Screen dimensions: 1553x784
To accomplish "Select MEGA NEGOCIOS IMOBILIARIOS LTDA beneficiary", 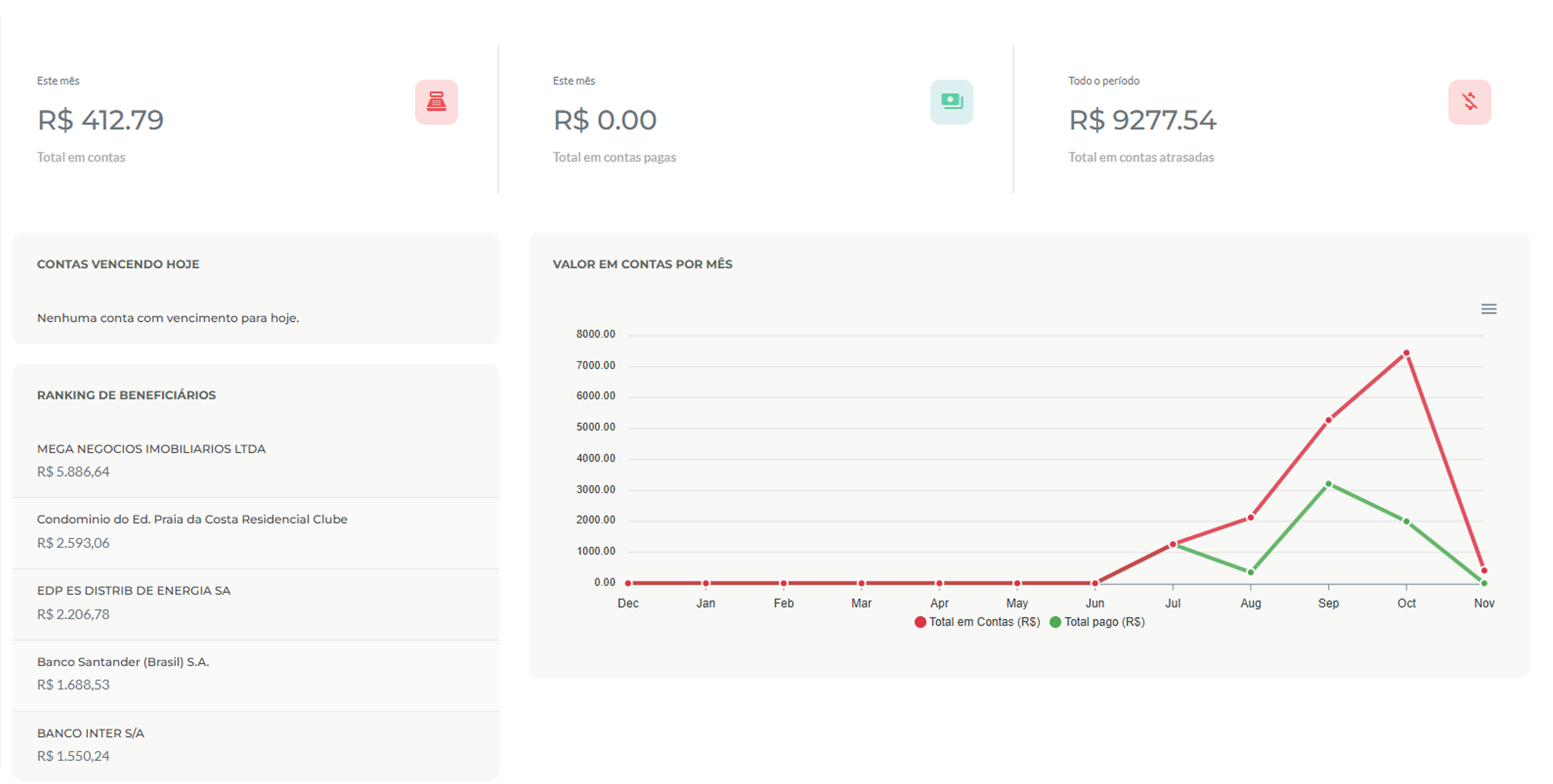I will coord(151,449).
